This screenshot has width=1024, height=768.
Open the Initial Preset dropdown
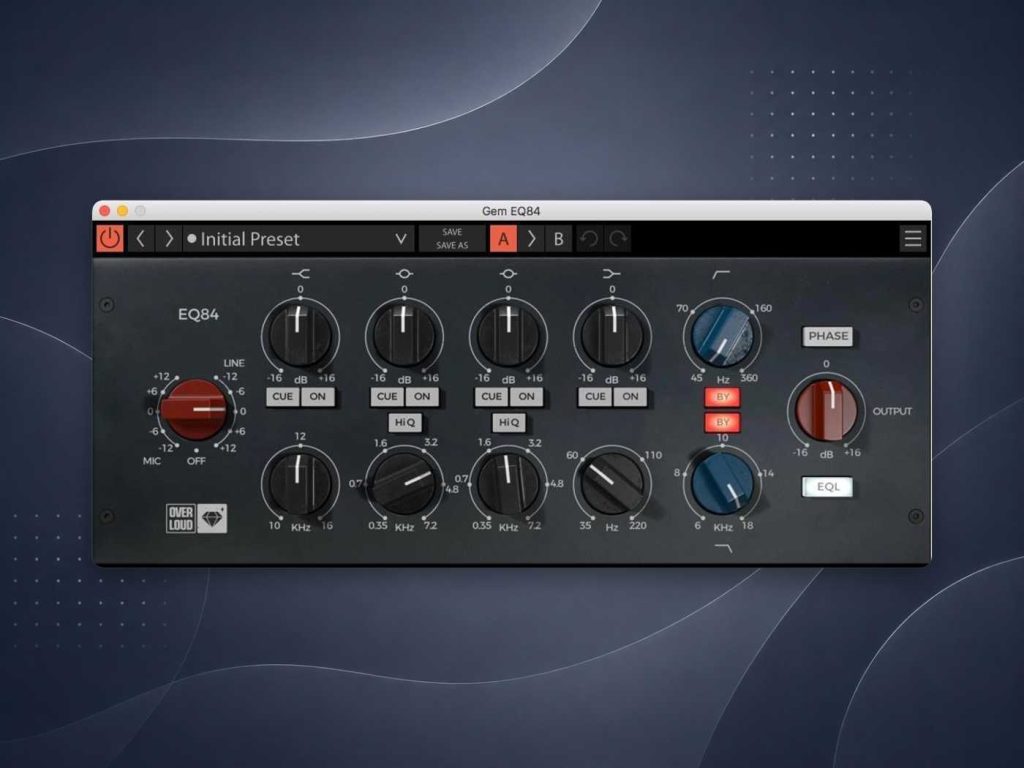pyautogui.click(x=298, y=239)
